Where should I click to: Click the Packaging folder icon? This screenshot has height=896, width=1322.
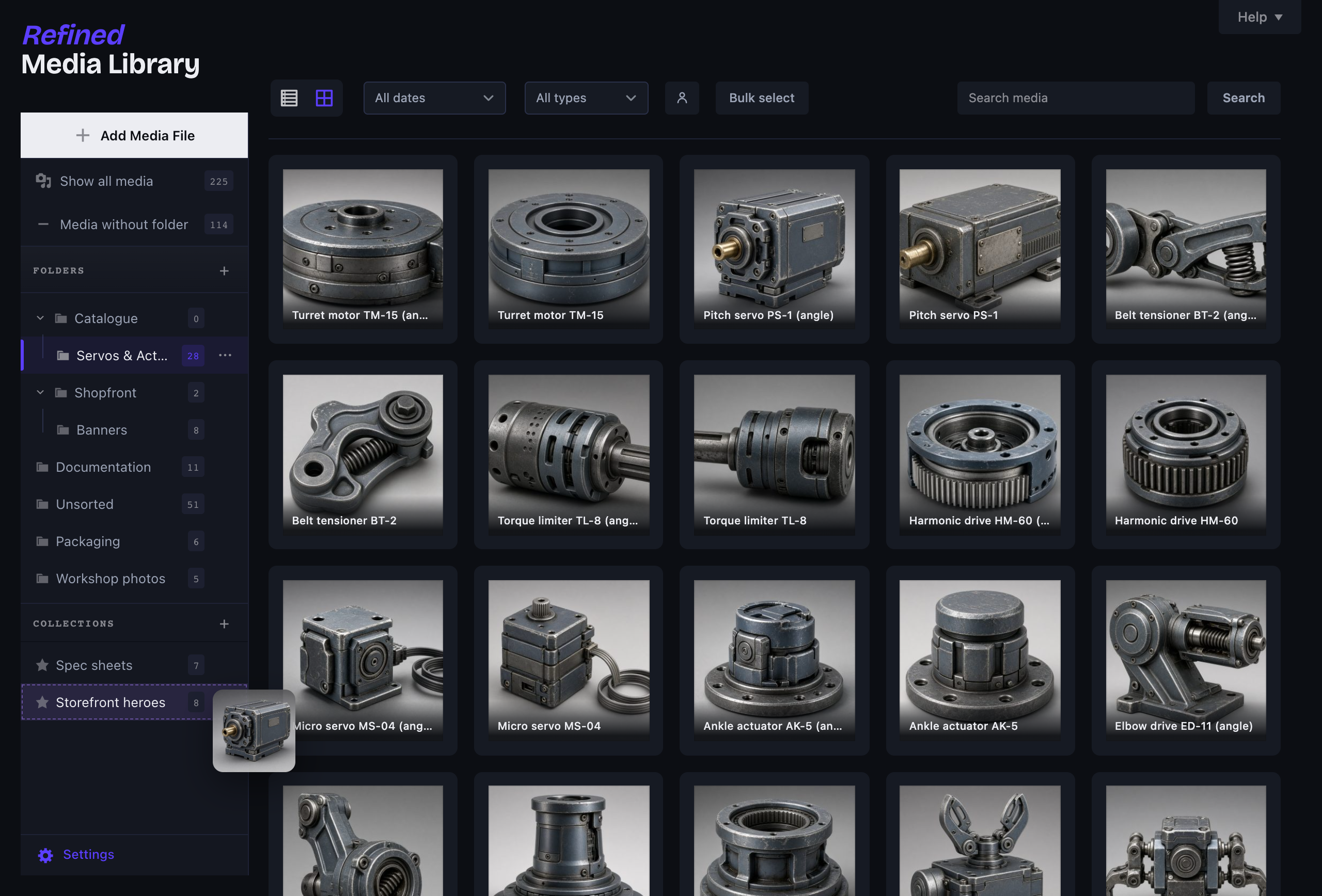(x=42, y=541)
